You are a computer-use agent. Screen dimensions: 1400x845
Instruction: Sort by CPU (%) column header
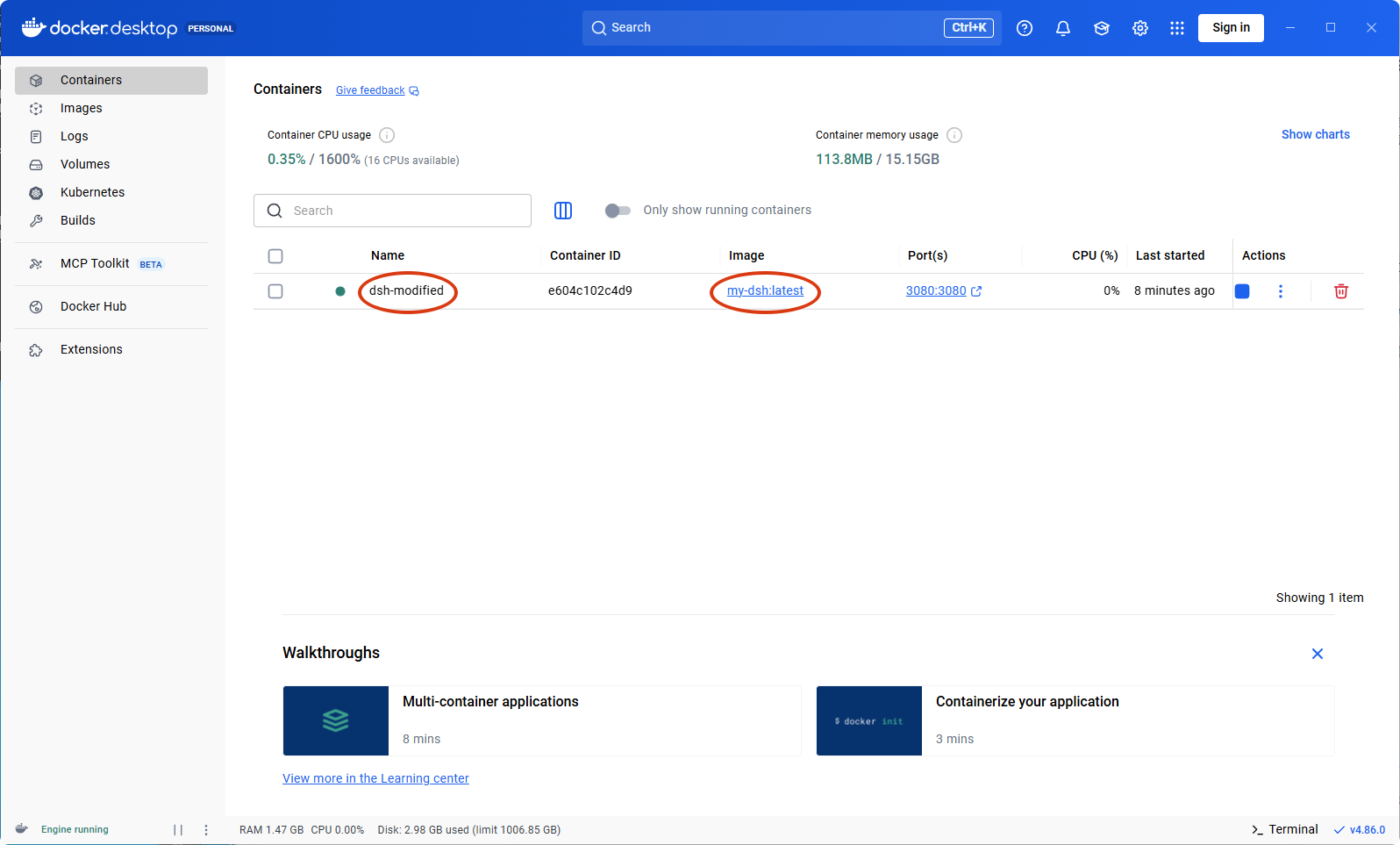coord(1095,255)
